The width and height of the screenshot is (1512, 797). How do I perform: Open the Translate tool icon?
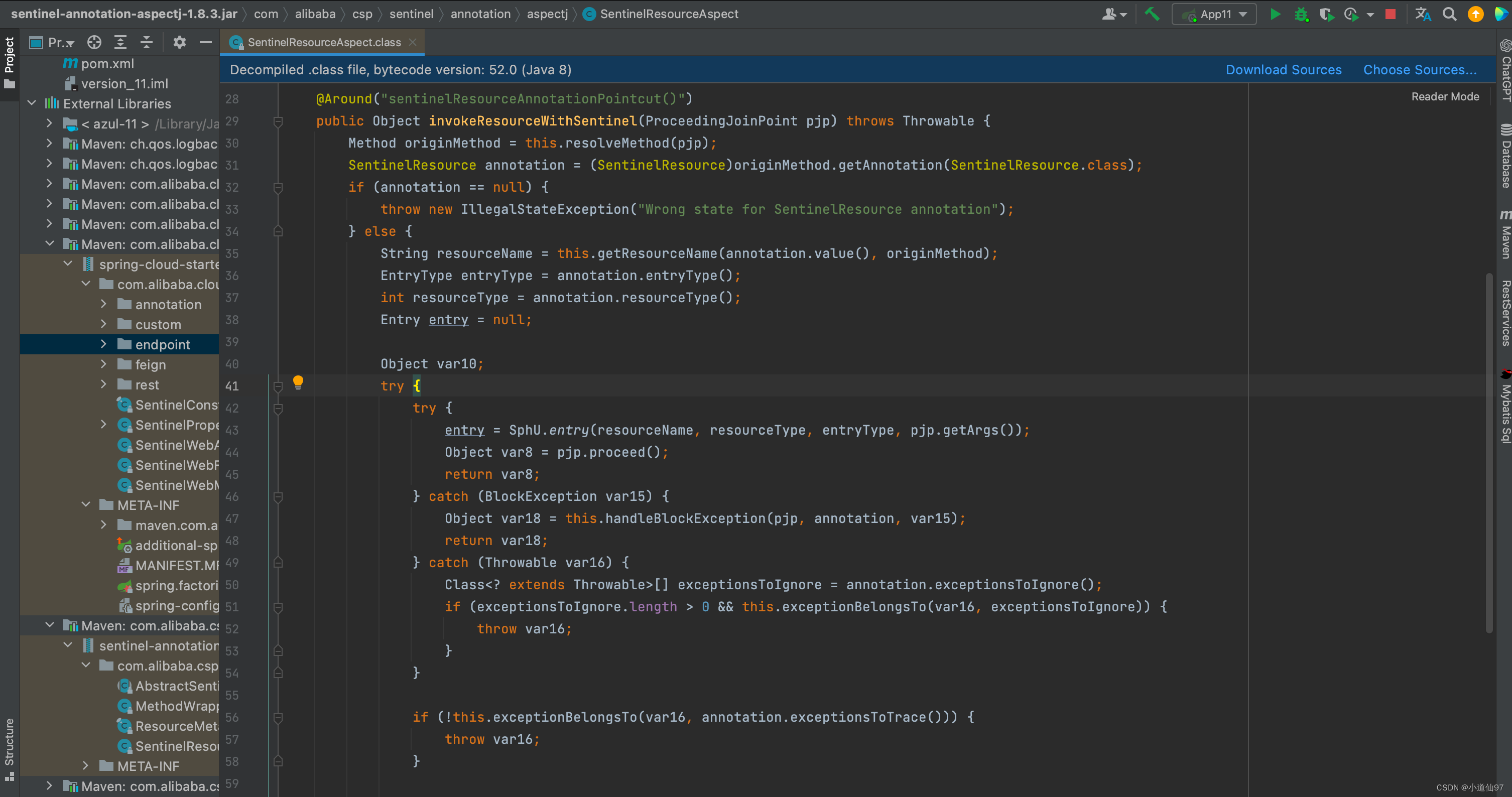(x=1422, y=14)
